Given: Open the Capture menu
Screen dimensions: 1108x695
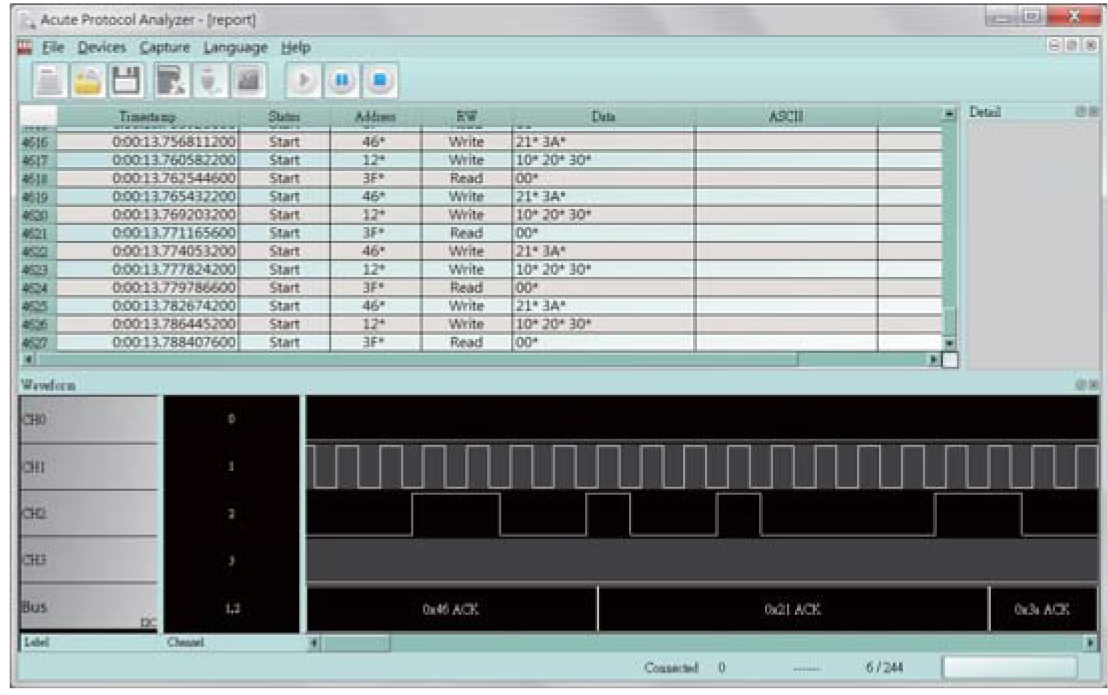Looking at the screenshot, I should pyautogui.click(x=165, y=47).
